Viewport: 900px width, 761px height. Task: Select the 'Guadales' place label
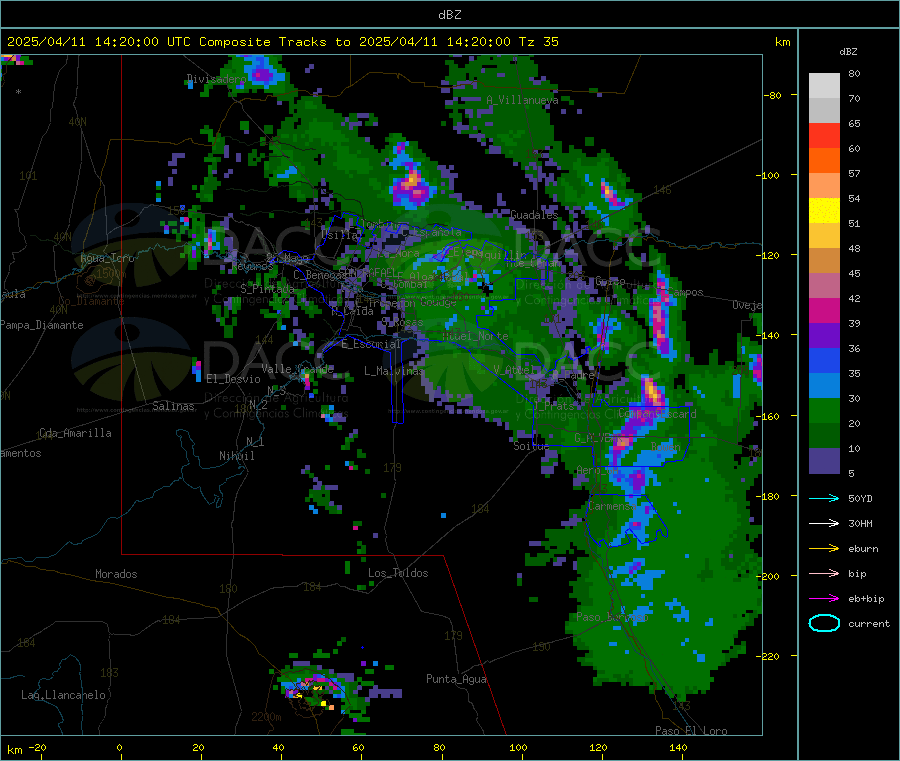tap(534, 215)
